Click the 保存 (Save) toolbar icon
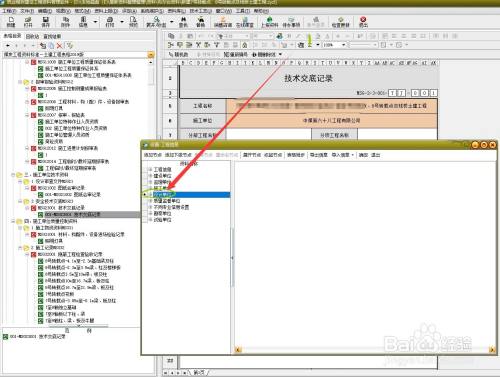Viewport: 500px width, 377px height. pyautogui.click(x=46, y=22)
